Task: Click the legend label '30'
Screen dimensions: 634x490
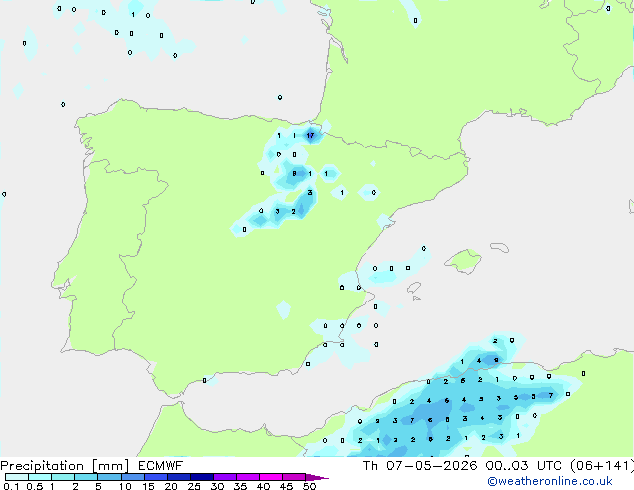Action: pos(217,486)
